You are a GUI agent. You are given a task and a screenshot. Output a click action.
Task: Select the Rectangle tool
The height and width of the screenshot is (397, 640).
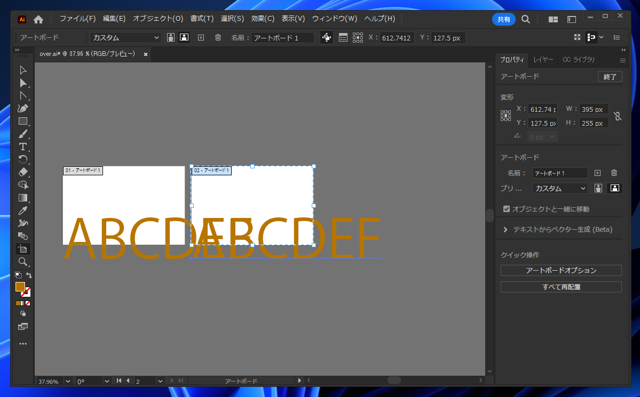[23, 121]
